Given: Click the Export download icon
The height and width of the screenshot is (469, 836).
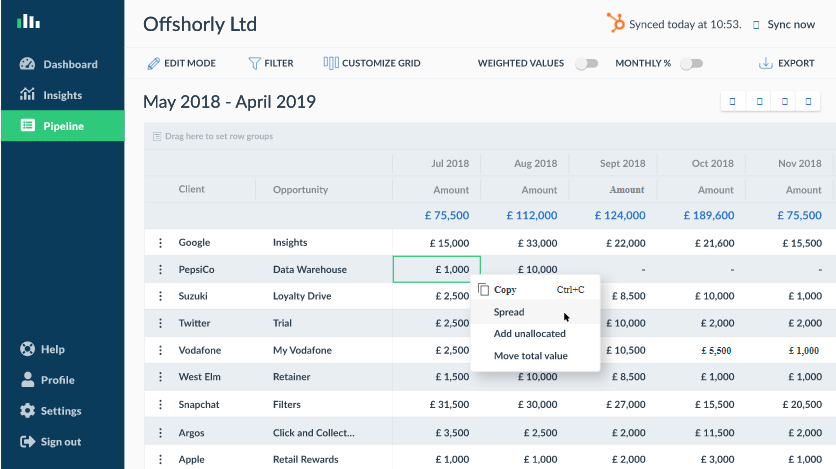Looking at the screenshot, I should tap(766, 63).
